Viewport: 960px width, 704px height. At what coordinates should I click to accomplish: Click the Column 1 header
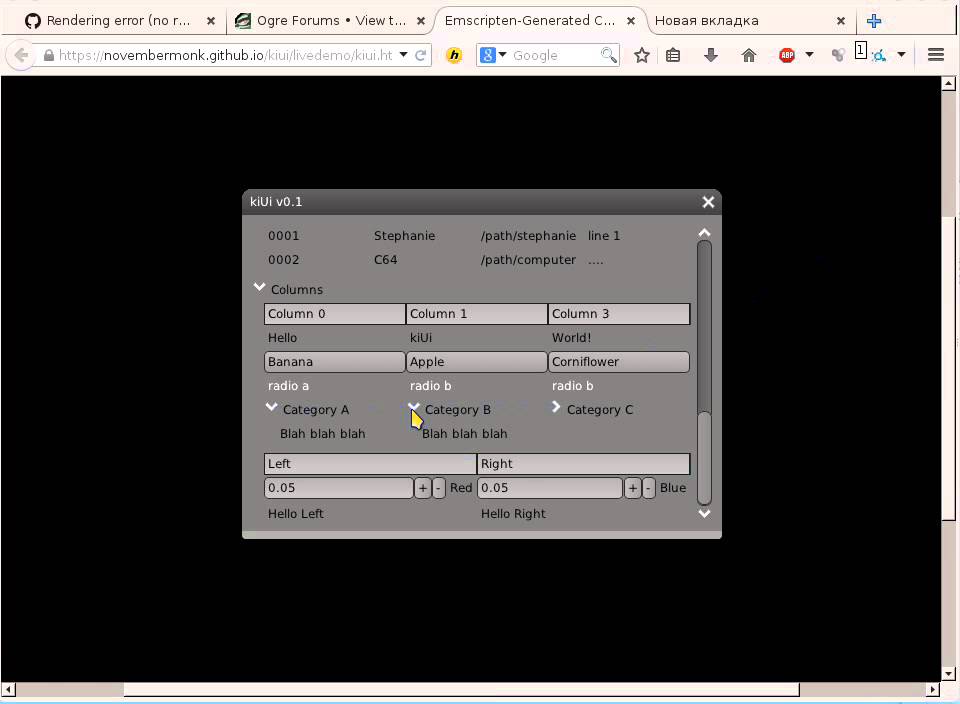[x=477, y=314]
